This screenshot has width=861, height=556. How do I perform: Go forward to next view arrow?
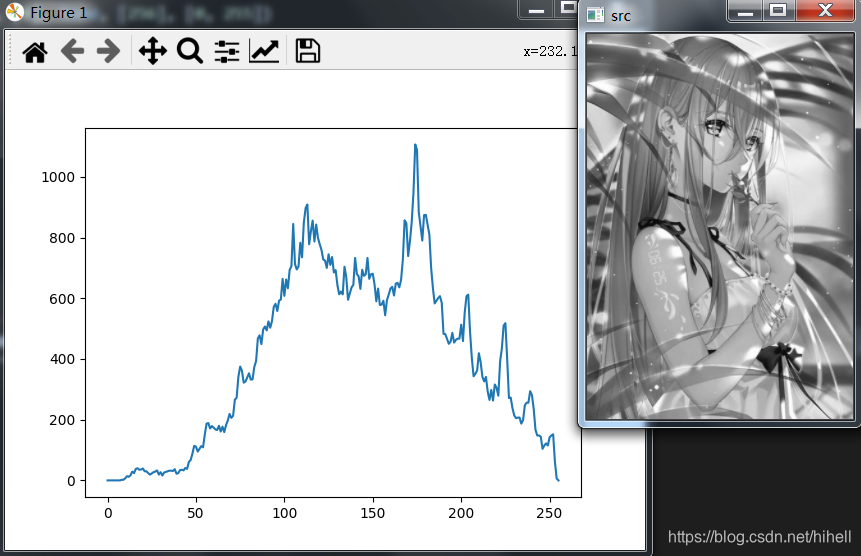click(108, 52)
